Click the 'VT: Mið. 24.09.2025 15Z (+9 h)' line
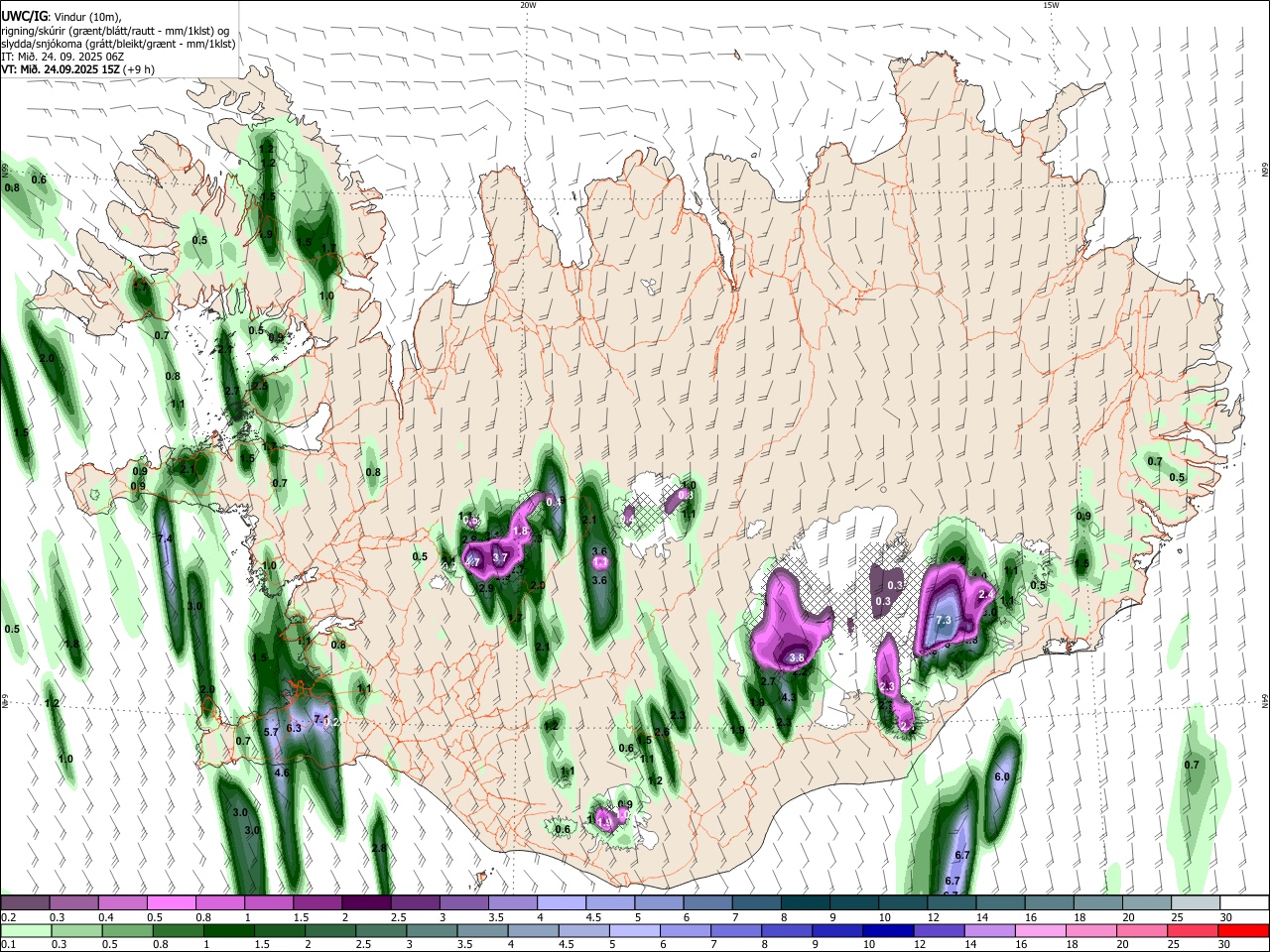The width and height of the screenshot is (1270, 952). pos(77,70)
